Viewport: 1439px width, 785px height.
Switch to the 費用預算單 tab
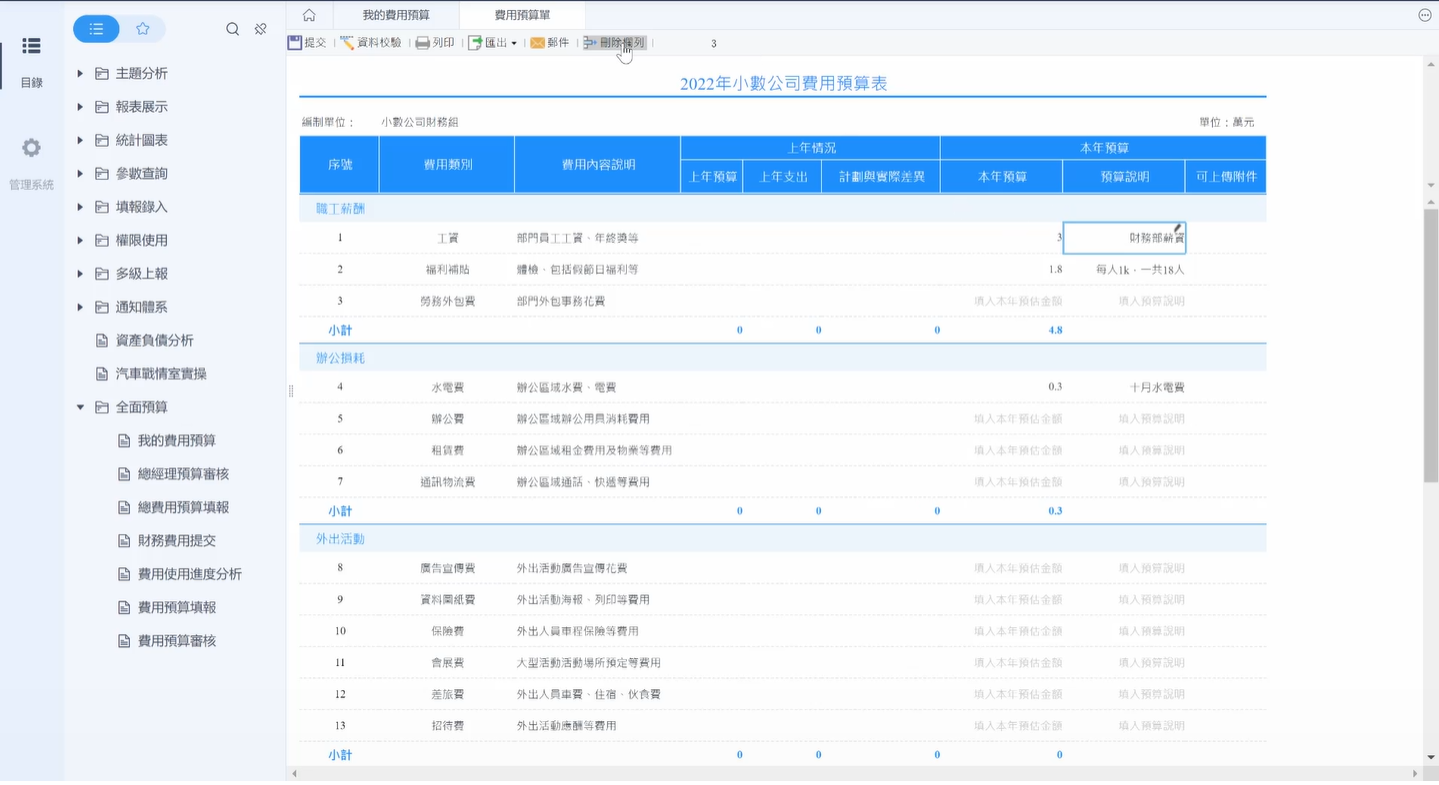(522, 15)
